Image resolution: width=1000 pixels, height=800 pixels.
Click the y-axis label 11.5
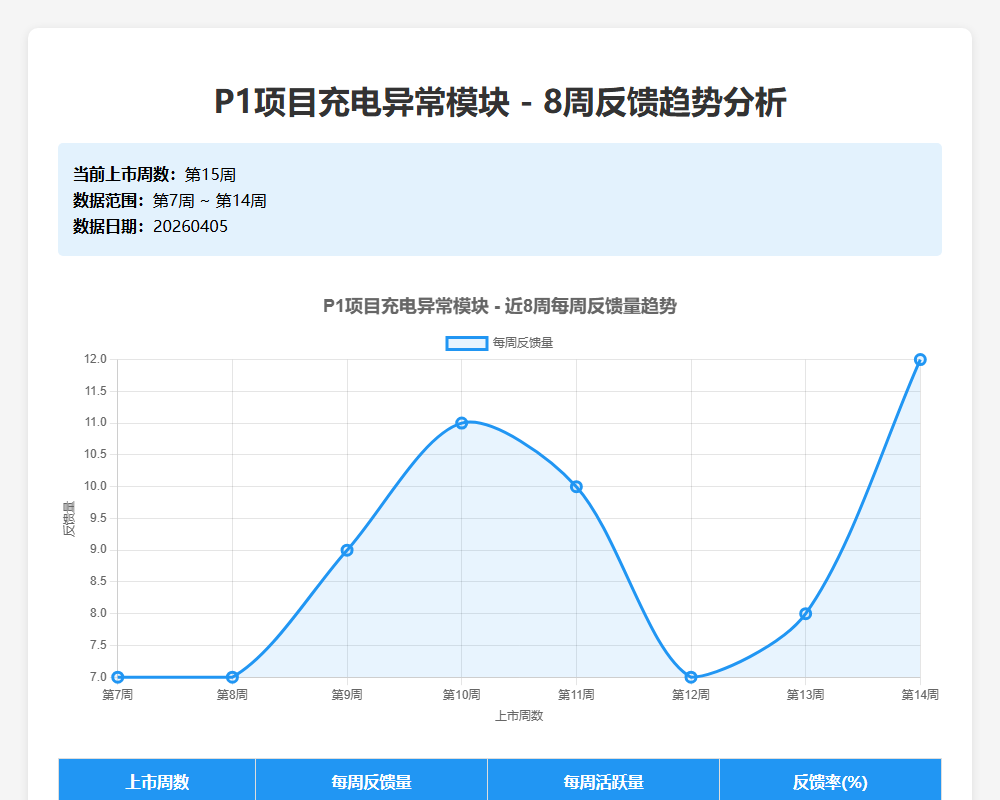coord(96,391)
